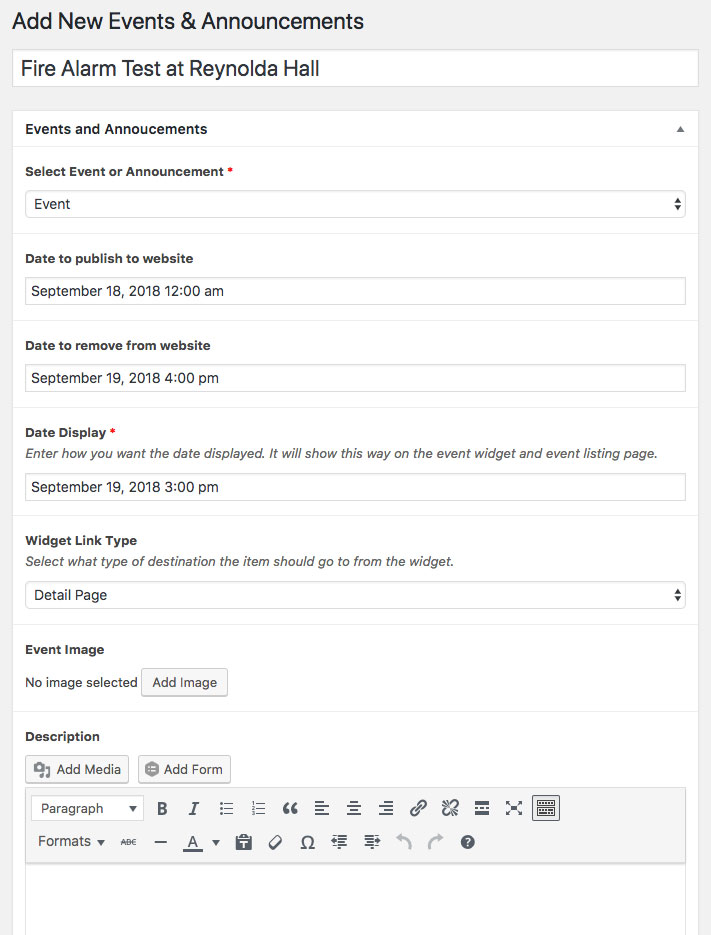This screenshot has height=935, width=711.
Task: Toggle strikethrough text formatting
Action: tap(128, 842)
